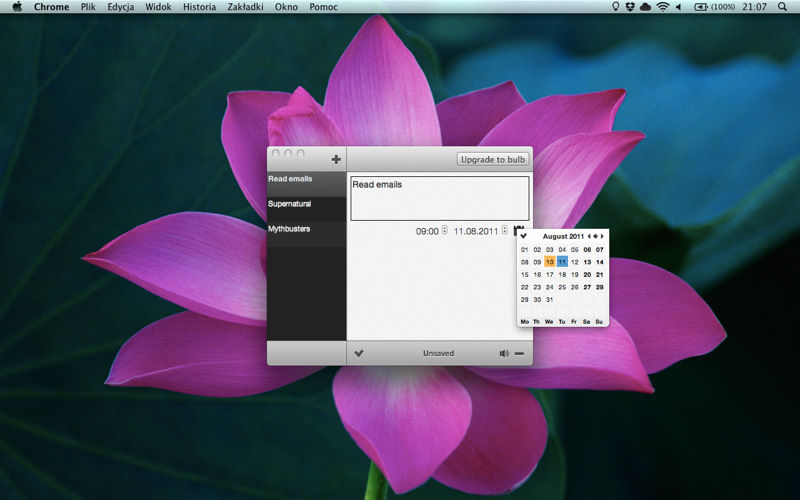Go to previous month in calendar
The height and width of the screenshot is (500, 800).
(x=589, y=237)
